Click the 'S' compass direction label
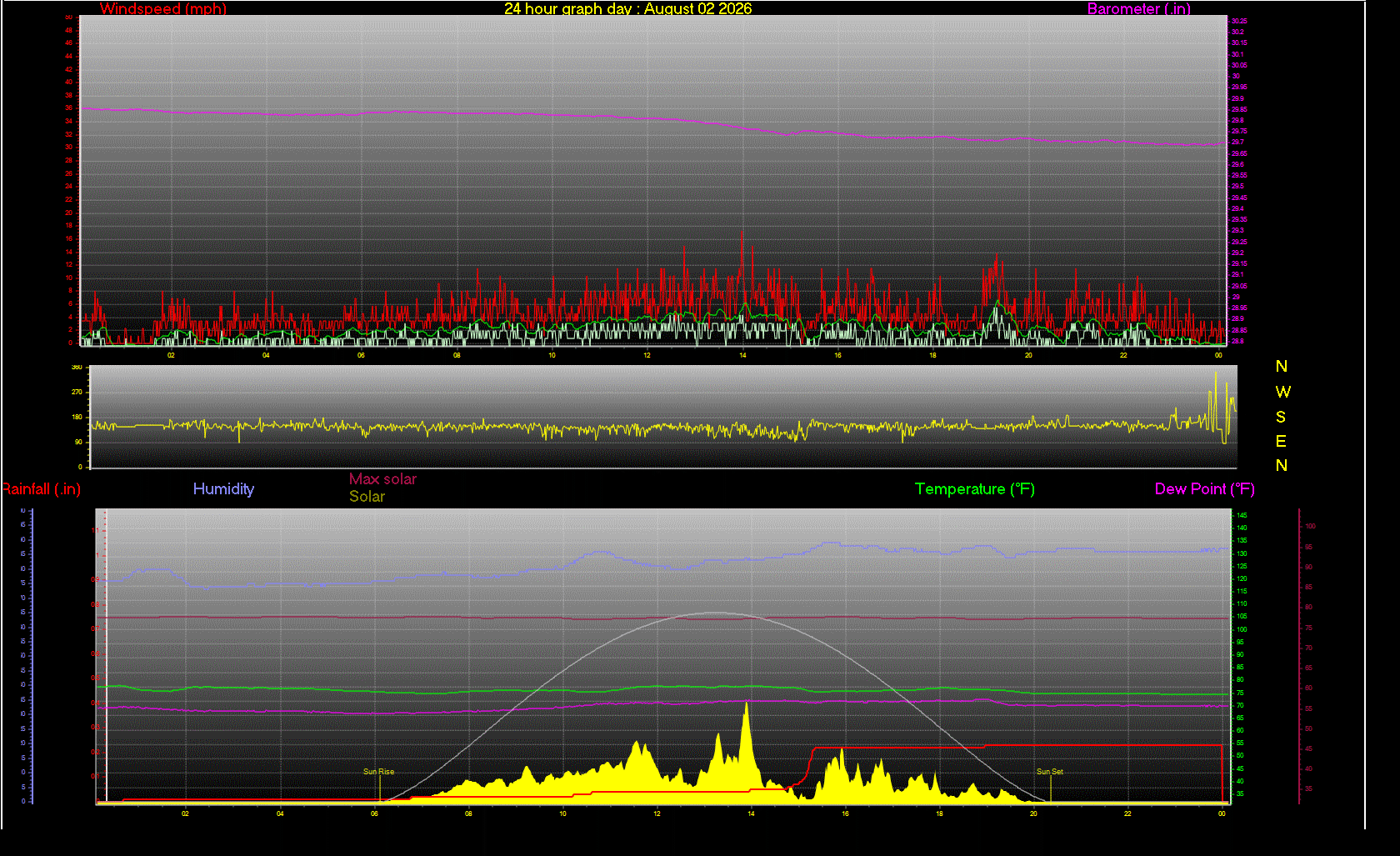 click(1281, 417)
